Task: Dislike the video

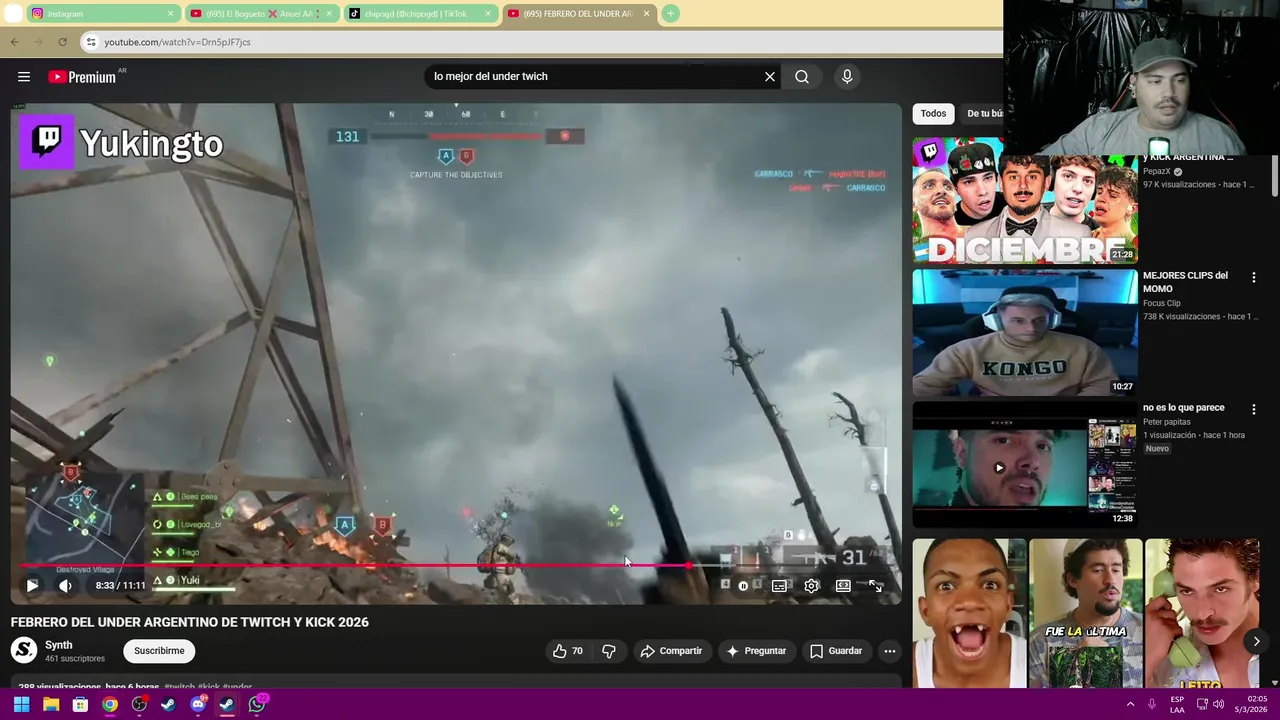Action: pos(609,651)
